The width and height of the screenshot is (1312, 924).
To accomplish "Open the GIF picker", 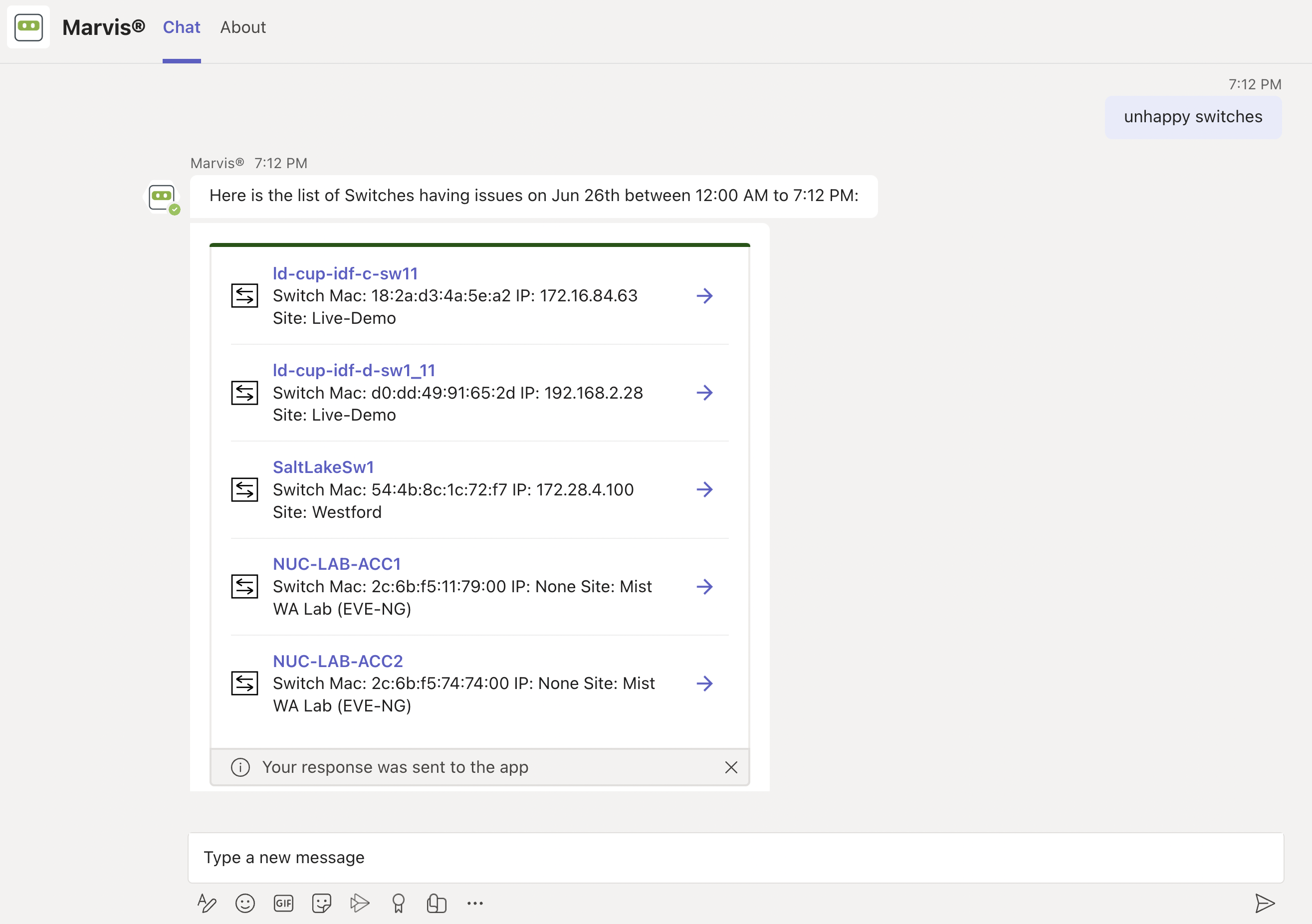I will click(x=283, y=903).
